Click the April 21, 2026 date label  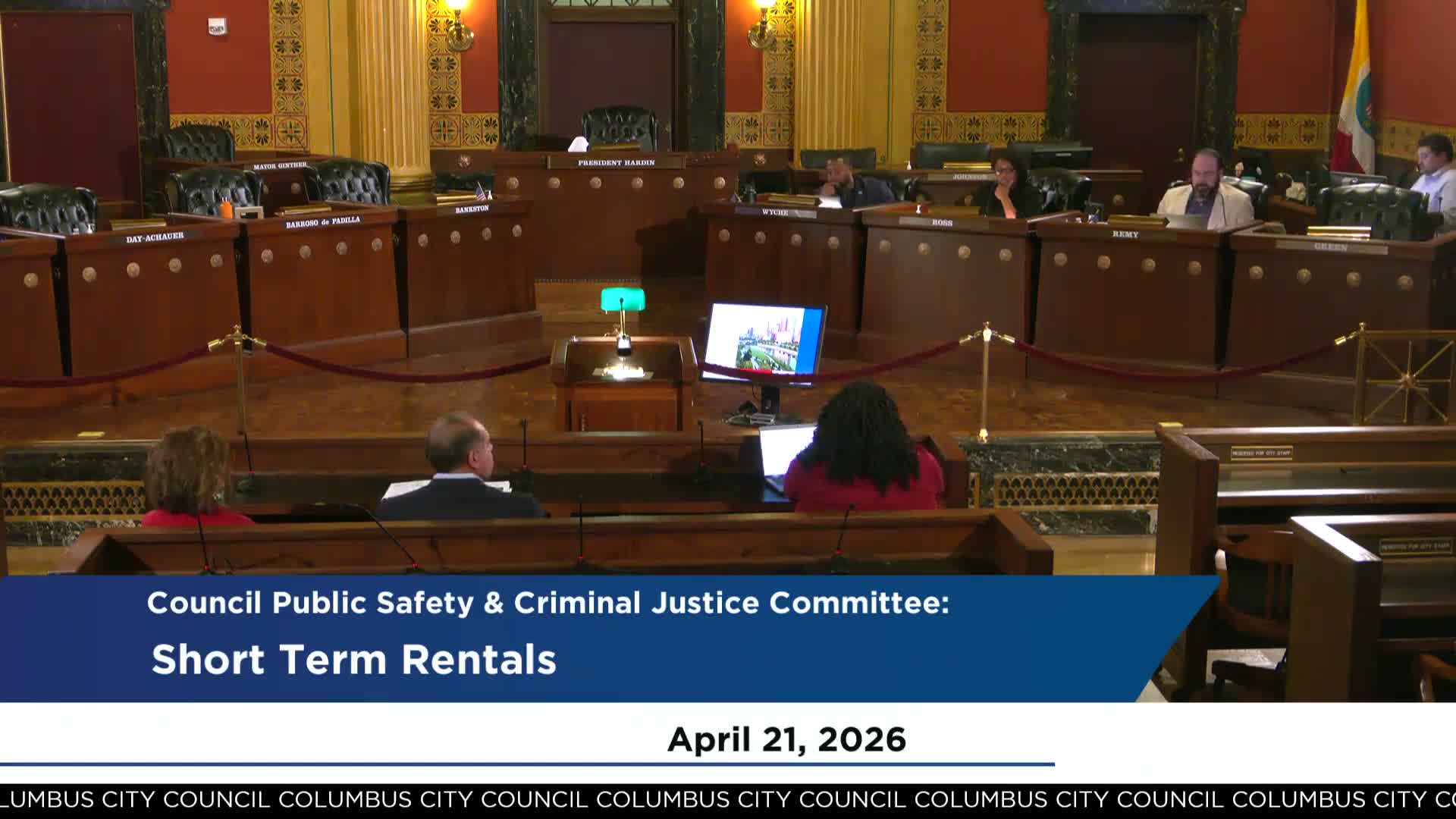point(786,739)
